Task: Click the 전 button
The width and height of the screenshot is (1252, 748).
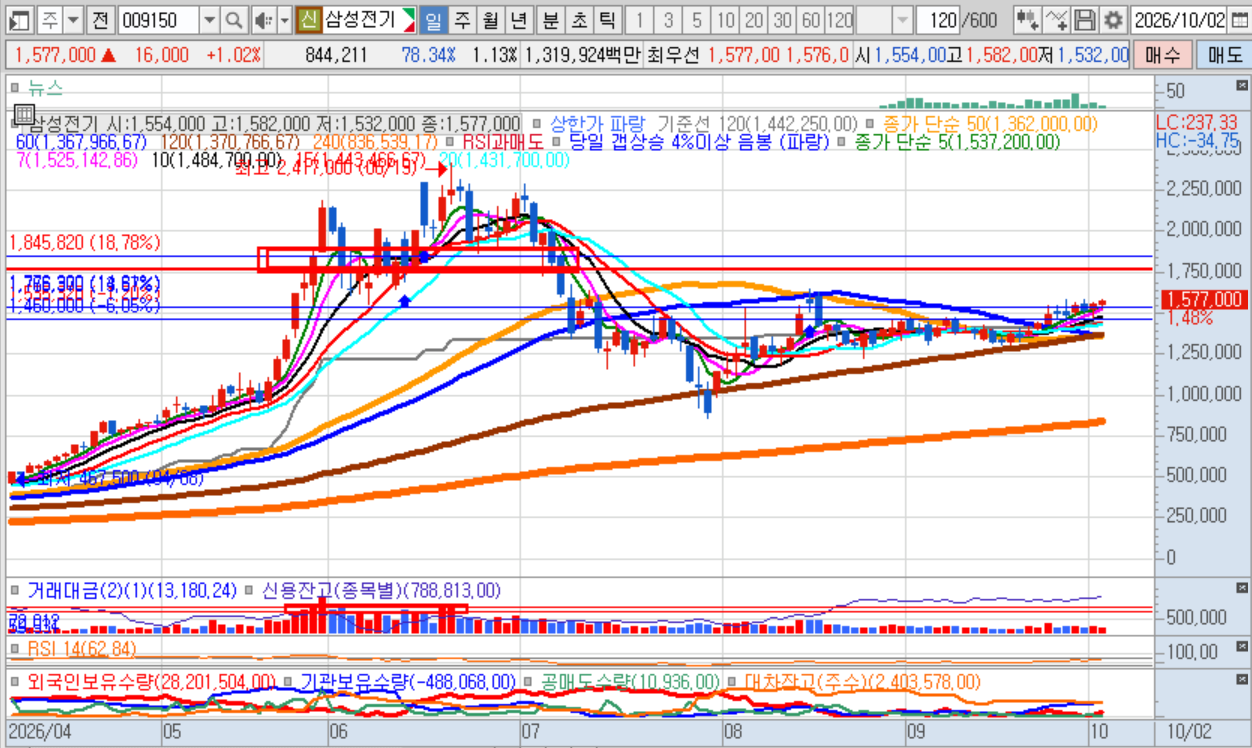Action: tap(100, 19)
